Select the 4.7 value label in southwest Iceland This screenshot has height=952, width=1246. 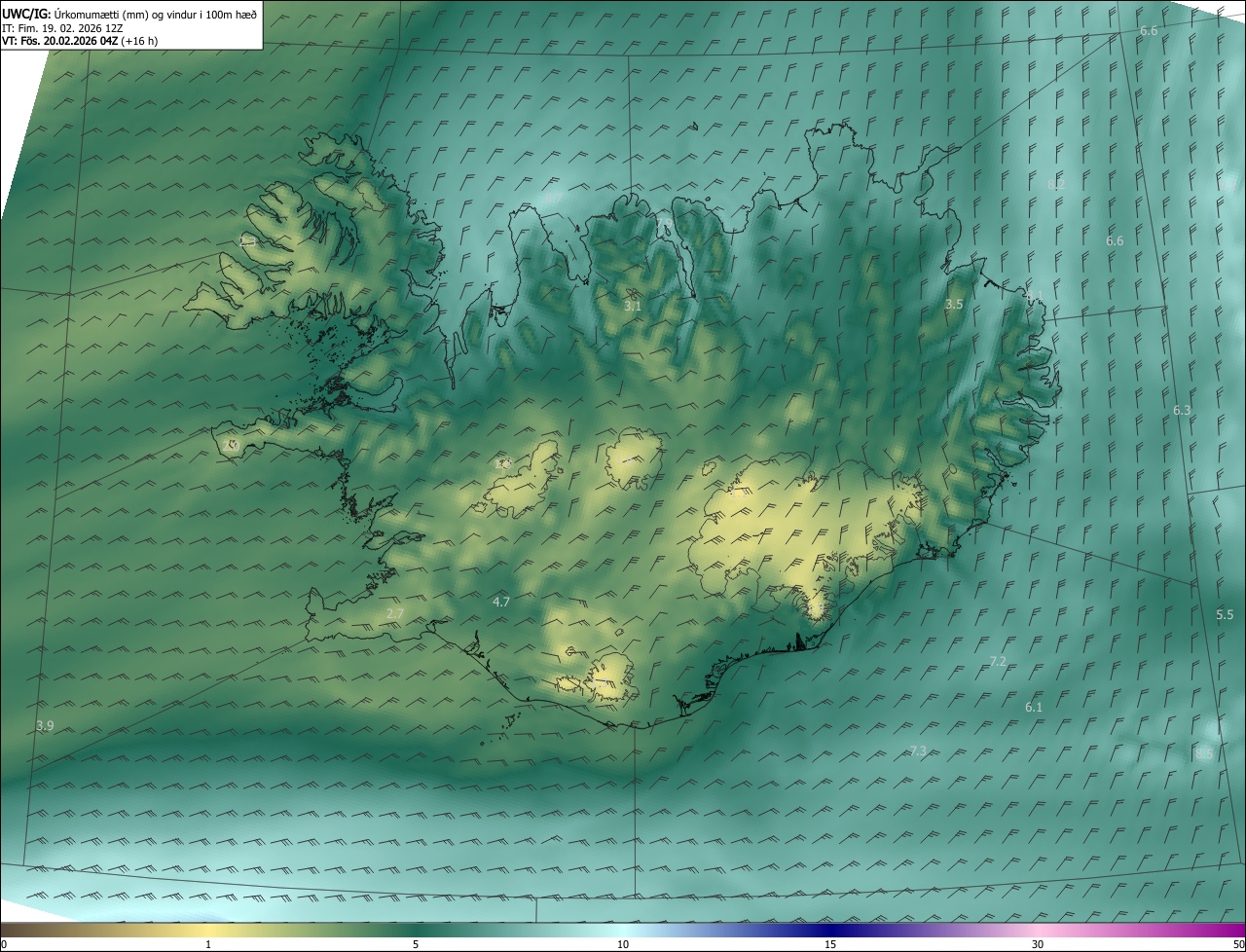coord(501,603)
